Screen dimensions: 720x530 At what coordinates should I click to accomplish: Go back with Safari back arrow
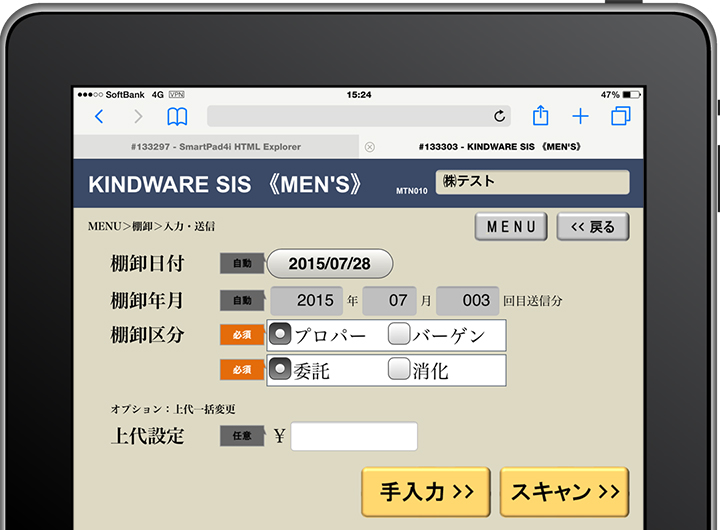point(99,116)
